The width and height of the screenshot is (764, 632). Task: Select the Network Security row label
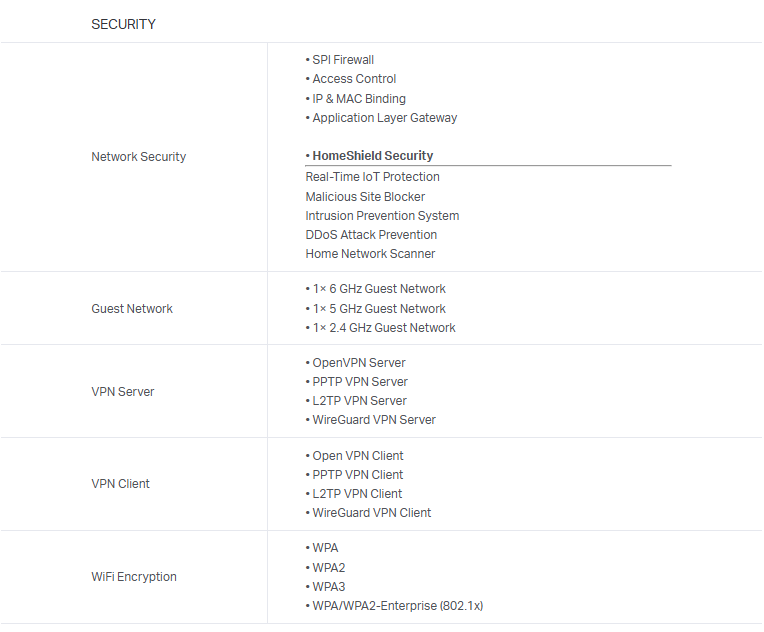coord(138,157)
